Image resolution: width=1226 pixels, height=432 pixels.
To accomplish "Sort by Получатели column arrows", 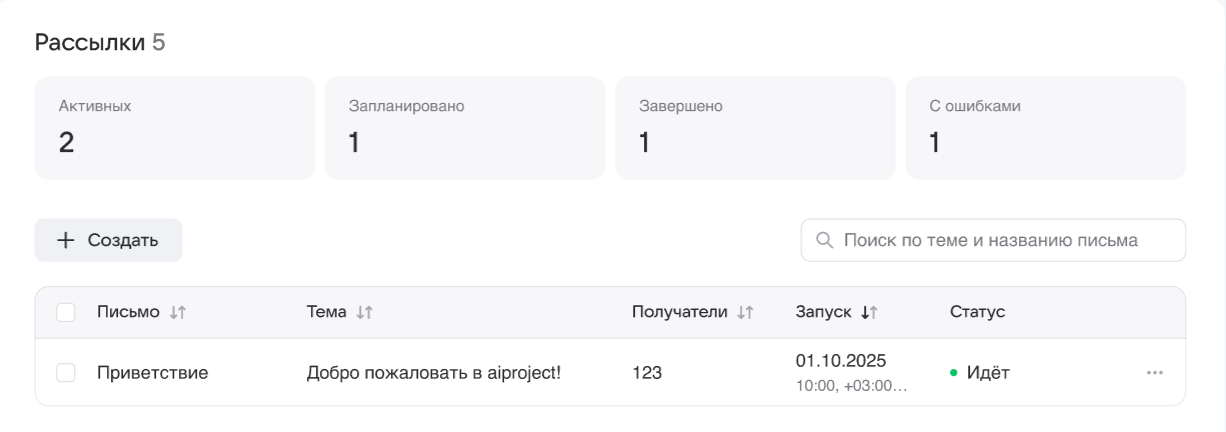I will 745,313.
